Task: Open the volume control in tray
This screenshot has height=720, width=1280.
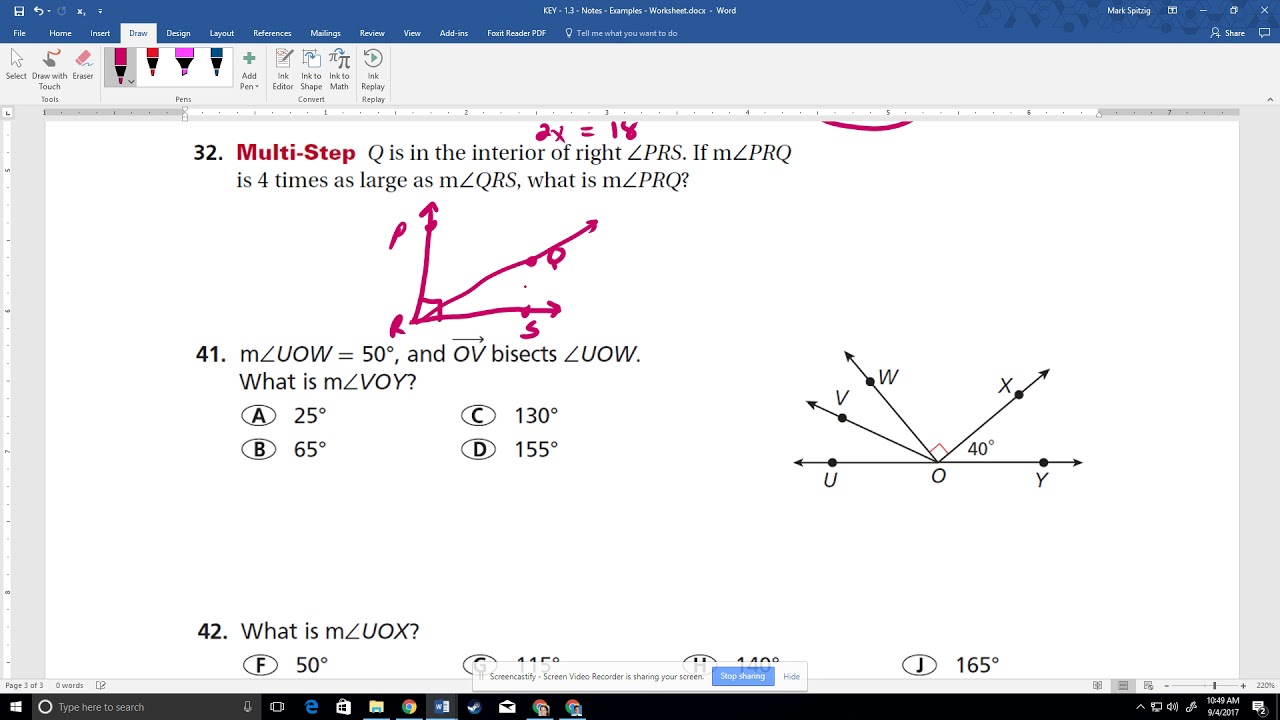Action: (1172, 707)
